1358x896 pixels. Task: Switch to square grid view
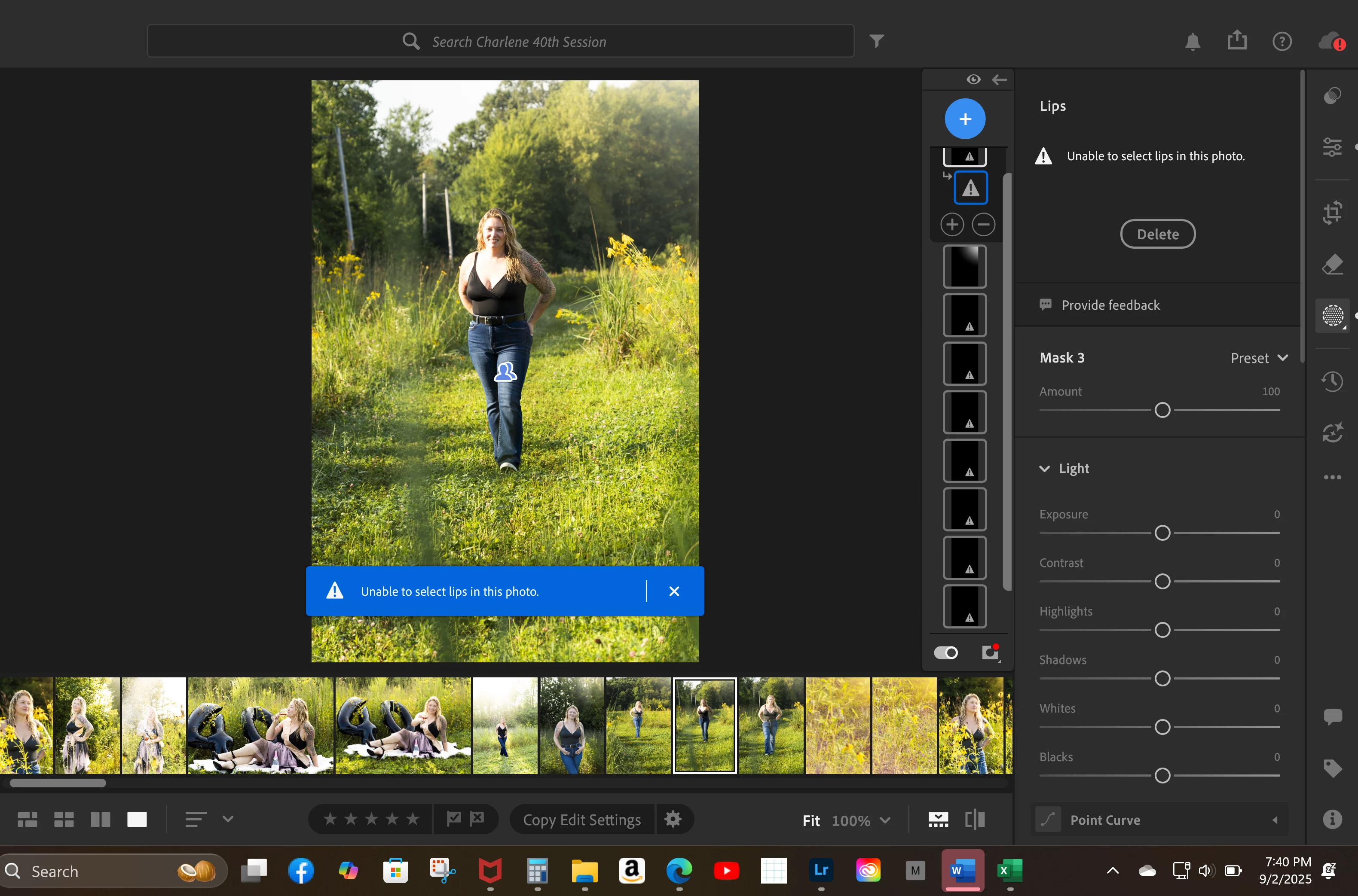64,820
